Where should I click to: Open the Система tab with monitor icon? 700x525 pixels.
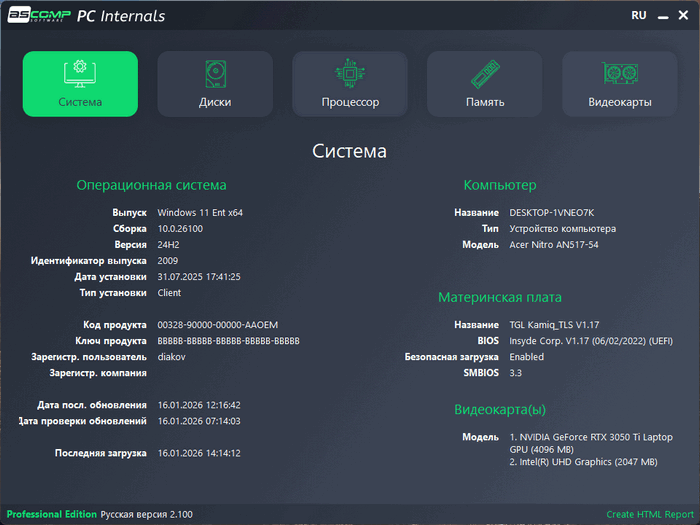click(x=80, y=84)
